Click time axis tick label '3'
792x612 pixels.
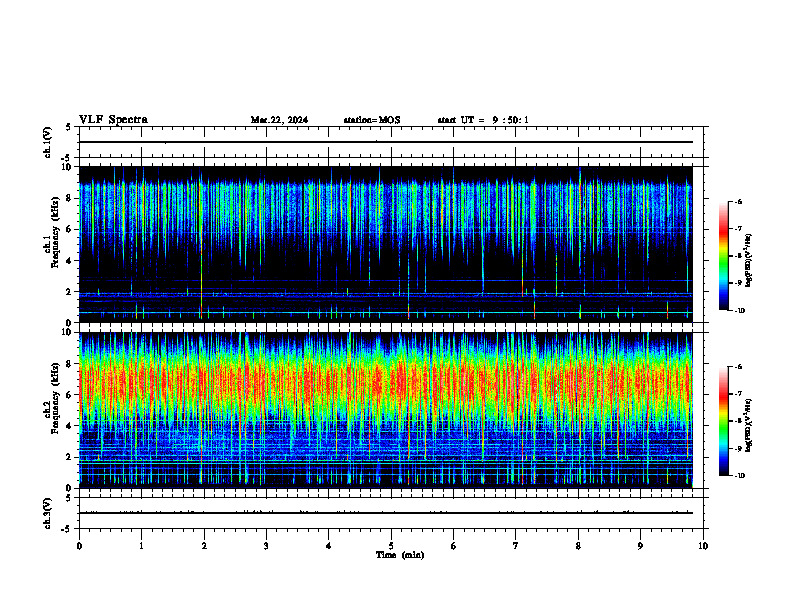click(266, 546)
